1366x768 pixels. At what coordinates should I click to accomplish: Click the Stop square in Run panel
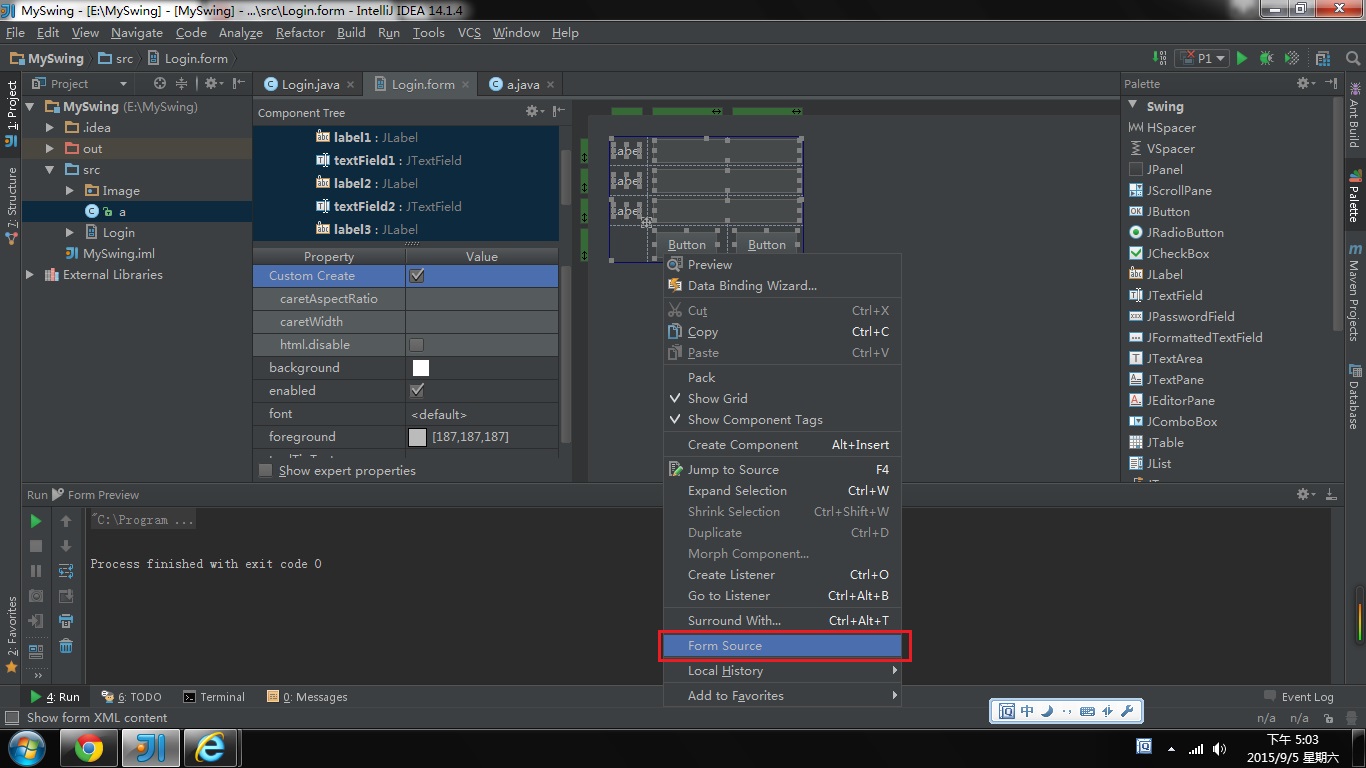pos(36,546)
